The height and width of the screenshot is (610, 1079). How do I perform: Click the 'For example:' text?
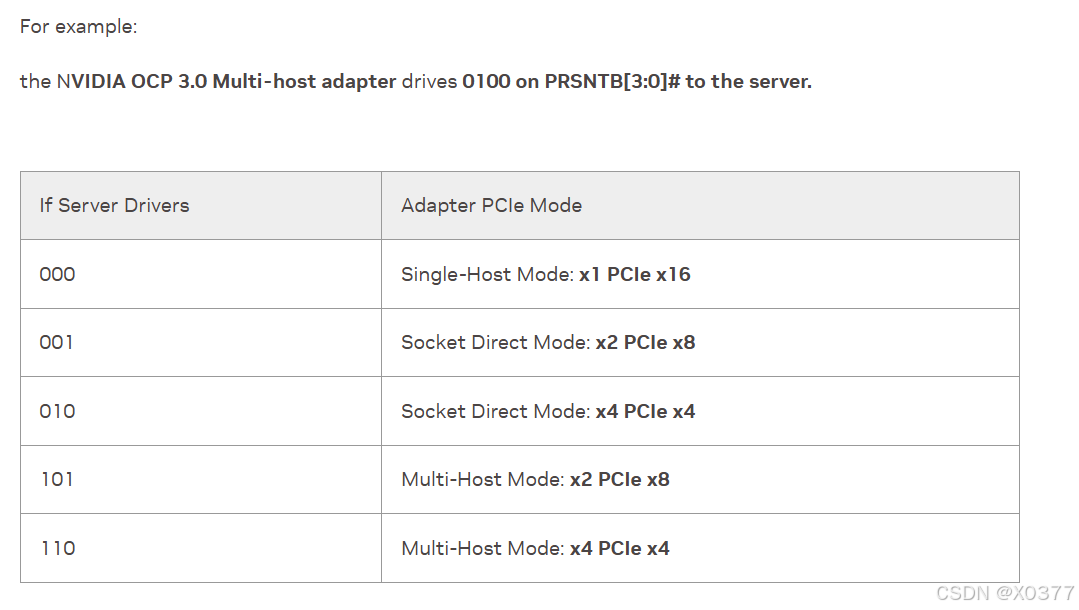pos(78,27)
